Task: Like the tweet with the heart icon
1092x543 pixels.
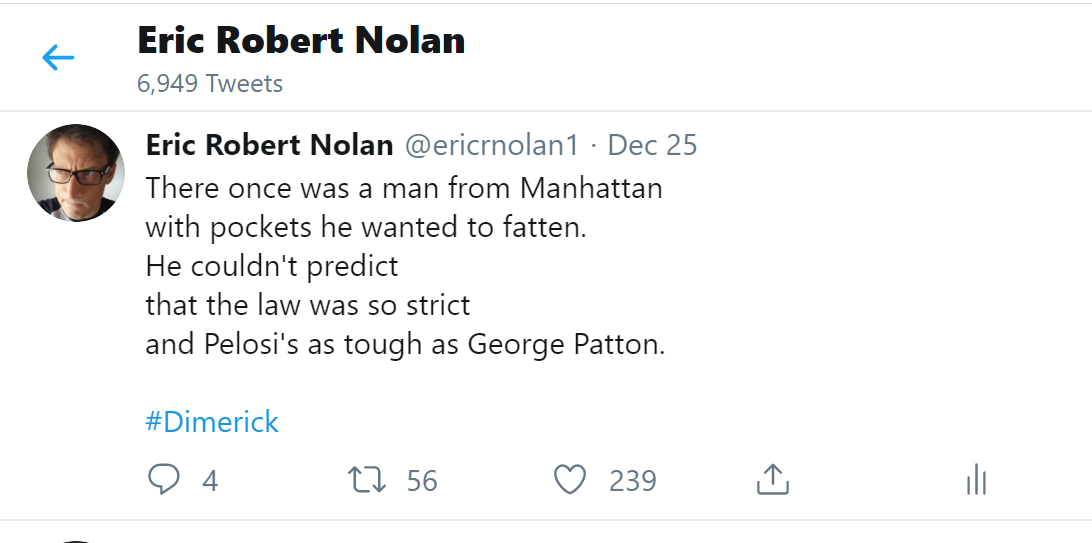Action: [x=570, y=480]
